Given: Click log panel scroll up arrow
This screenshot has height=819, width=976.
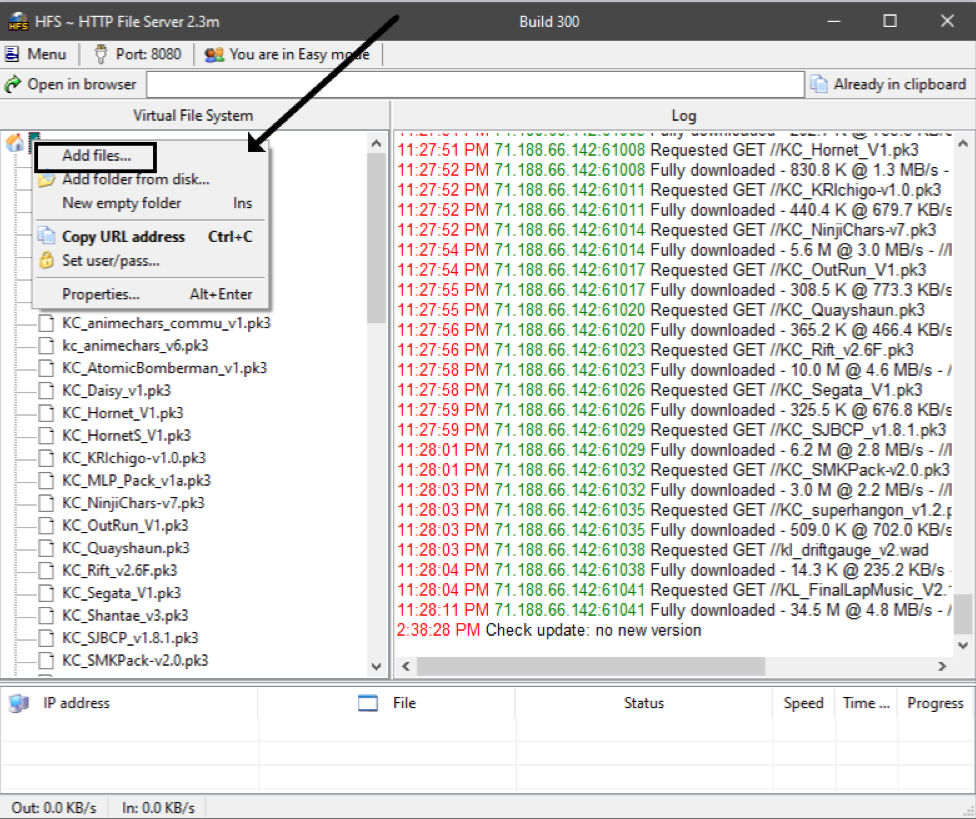Looking at the screenshot, I should pos(963,144).
